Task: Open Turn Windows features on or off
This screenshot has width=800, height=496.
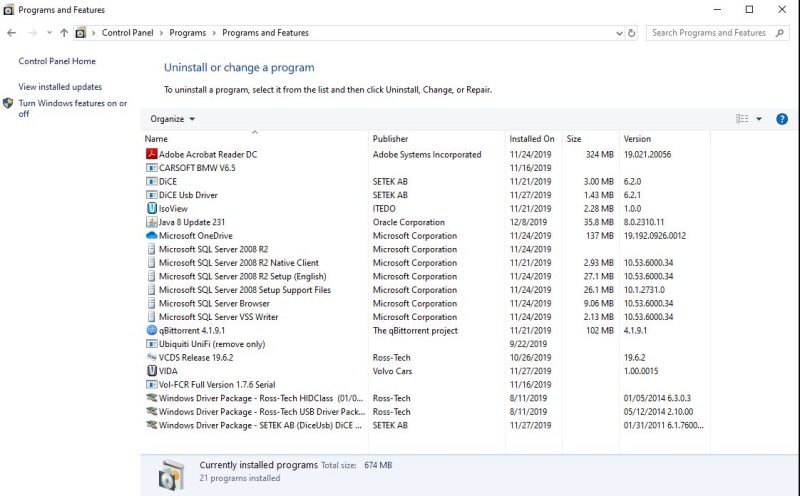Action: (x=72, y=108)
